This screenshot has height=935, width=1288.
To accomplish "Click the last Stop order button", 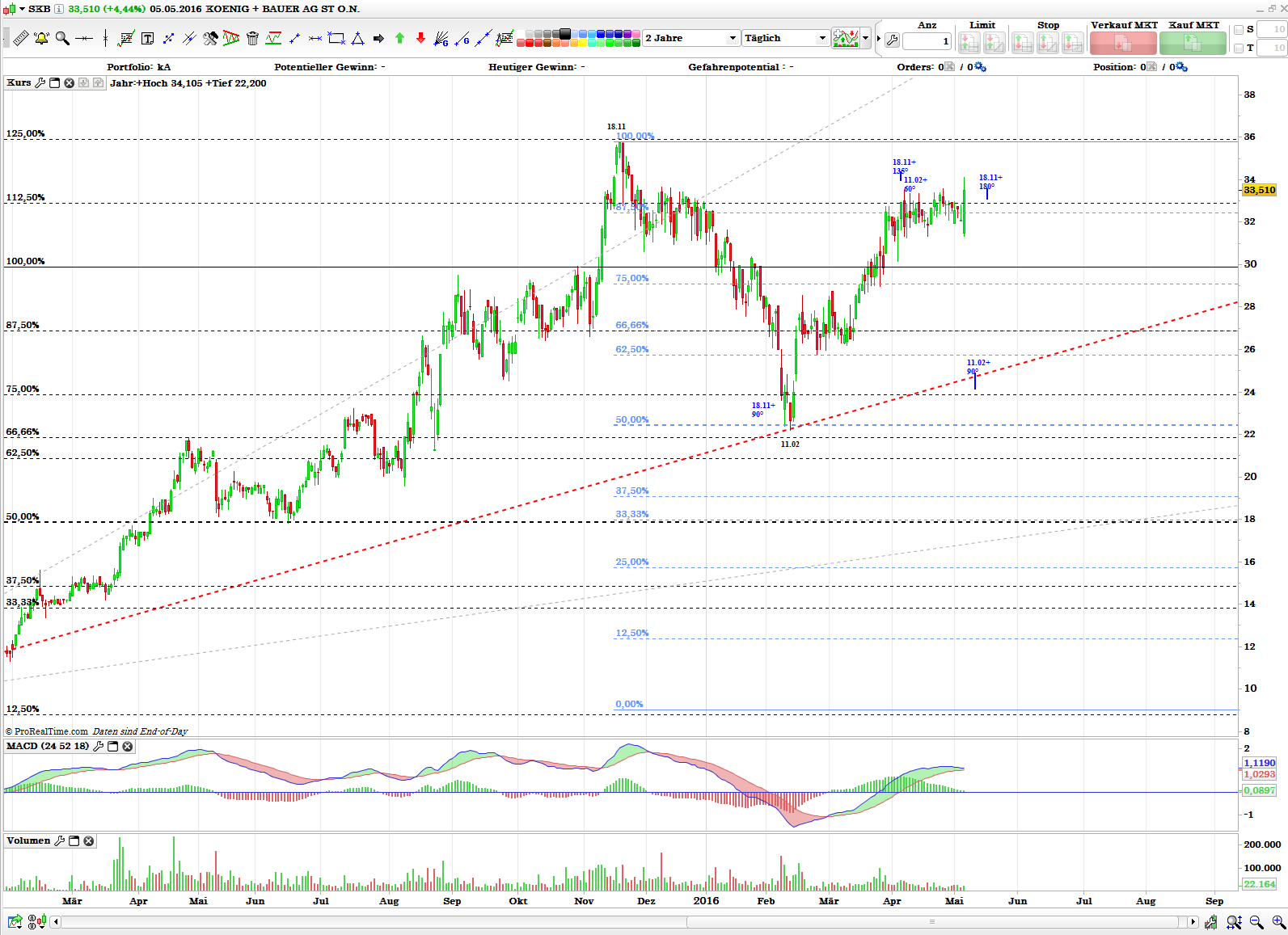I will click(1073, 43).
